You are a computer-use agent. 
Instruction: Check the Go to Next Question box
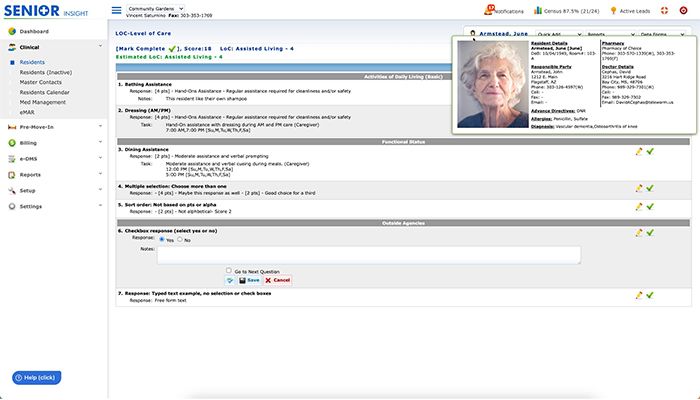click(x=229, y=271)
